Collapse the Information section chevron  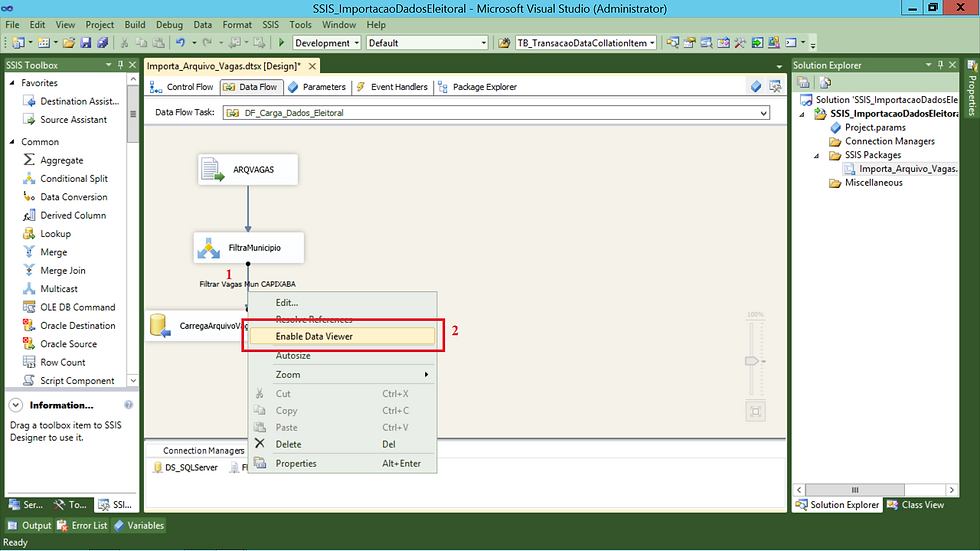coord(16,405)
